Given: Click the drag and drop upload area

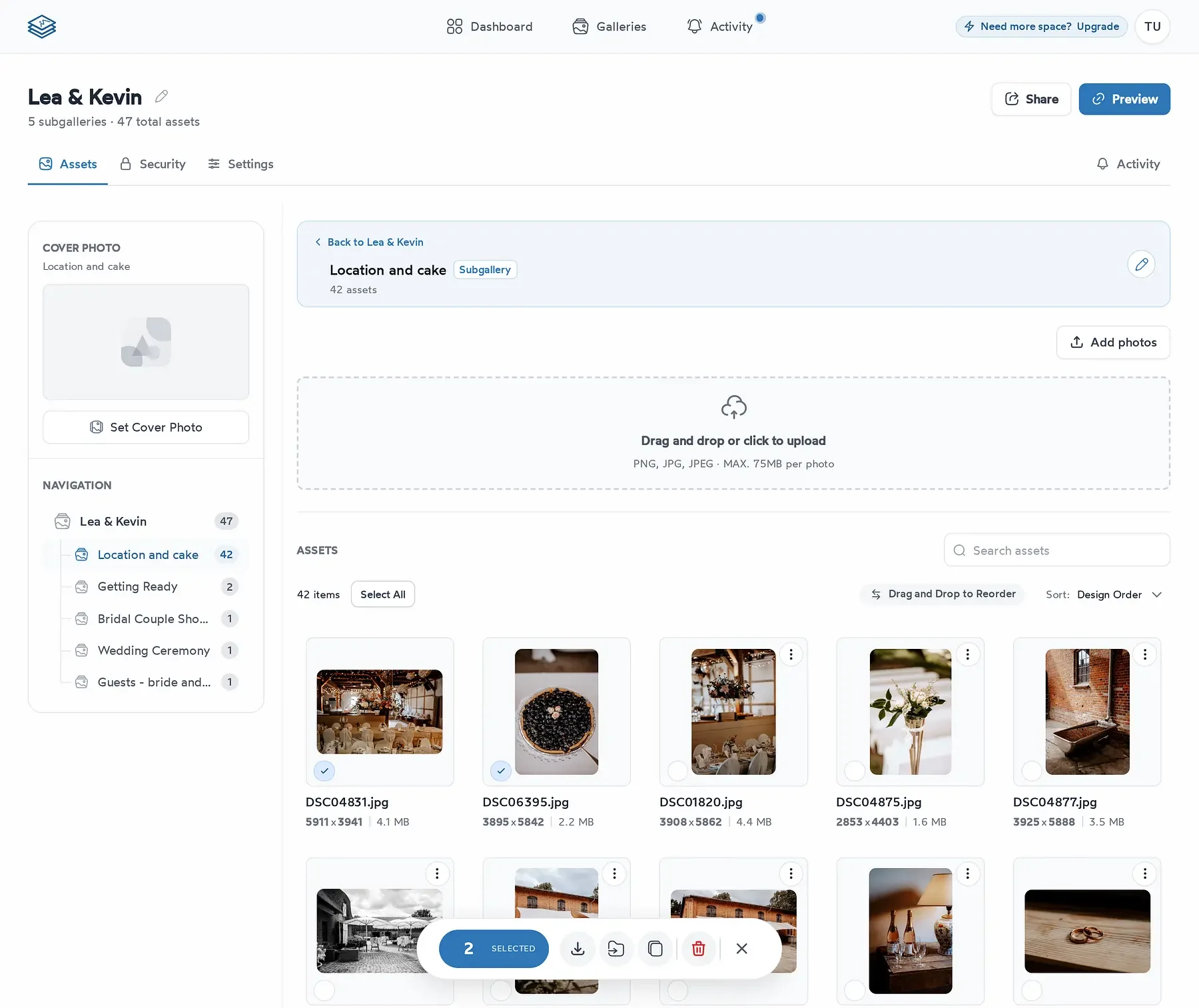Looking at the screenshot, I should (x=733, y=433).
